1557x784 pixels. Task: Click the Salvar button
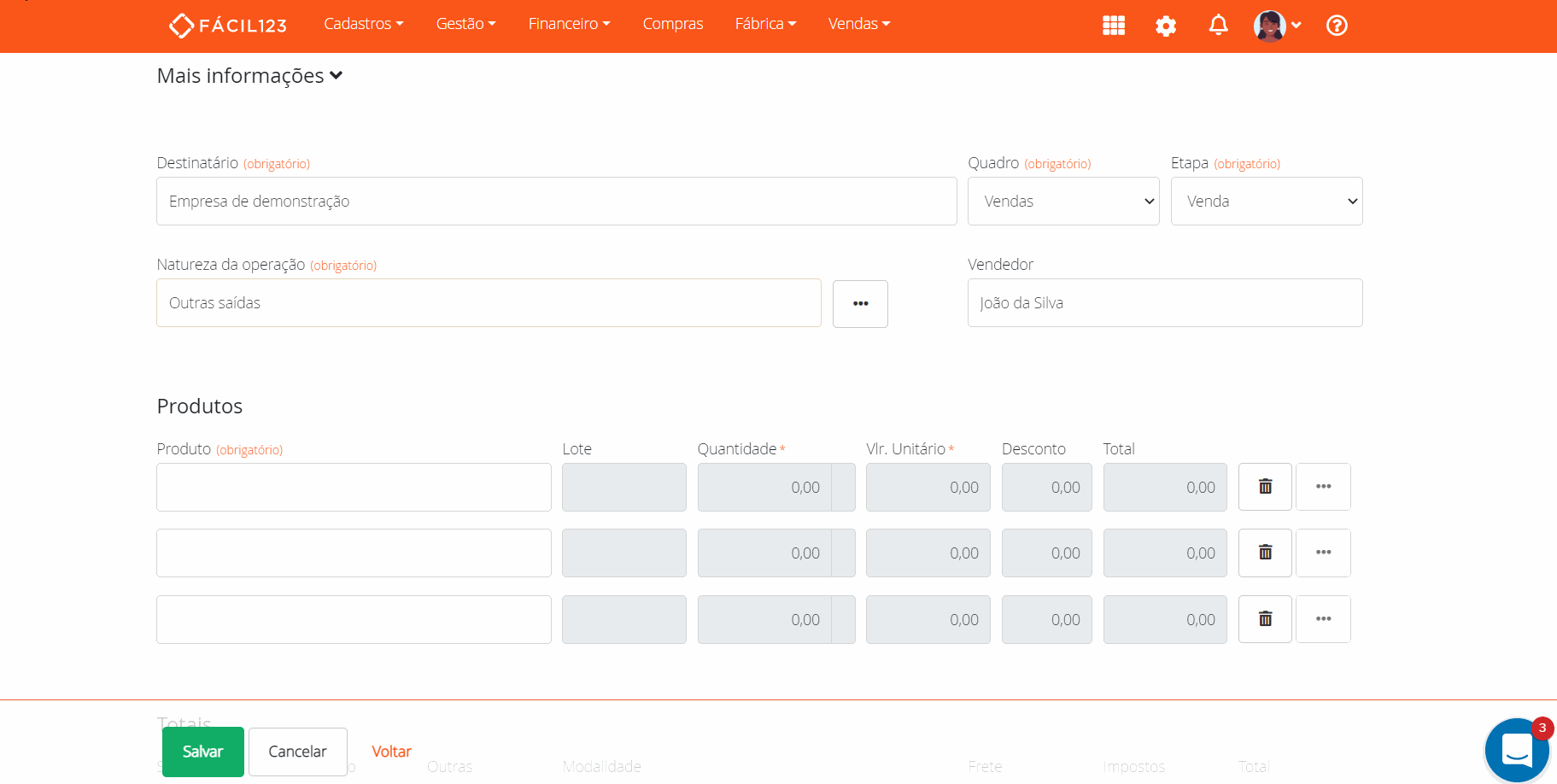[x=203, y=752]
